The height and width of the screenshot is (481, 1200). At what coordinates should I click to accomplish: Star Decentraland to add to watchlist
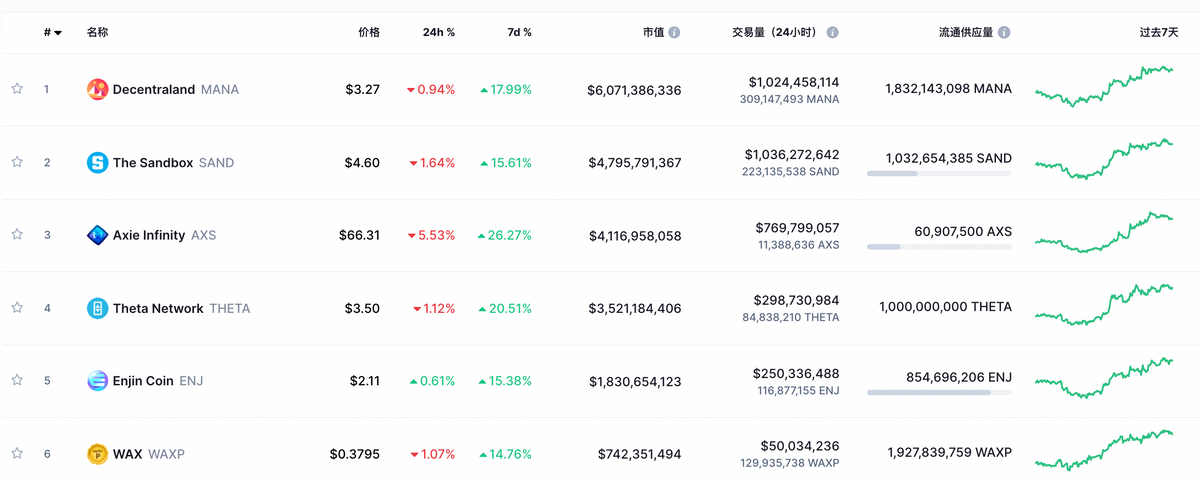(17, 89)
